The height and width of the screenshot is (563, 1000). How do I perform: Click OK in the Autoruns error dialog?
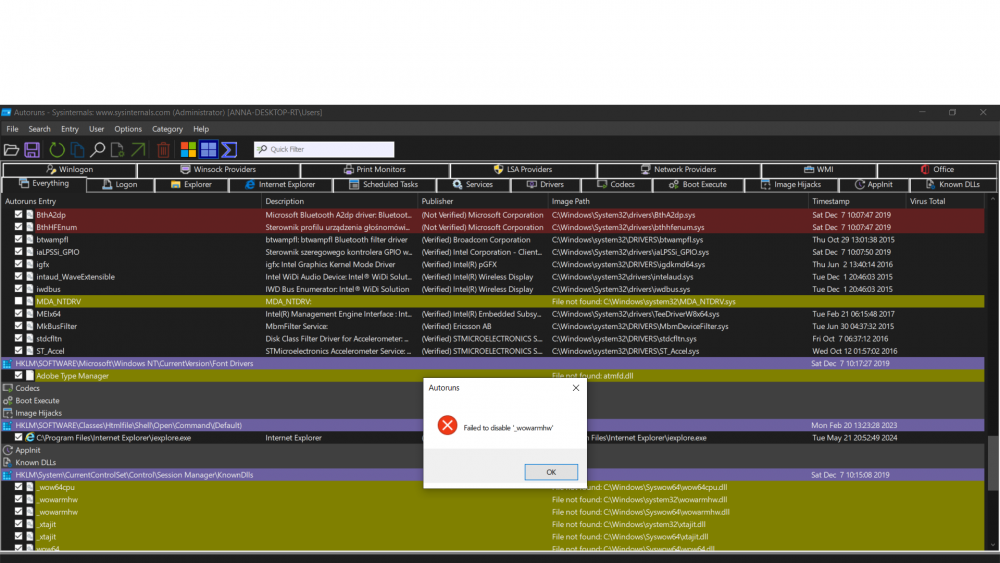[551, 472]
